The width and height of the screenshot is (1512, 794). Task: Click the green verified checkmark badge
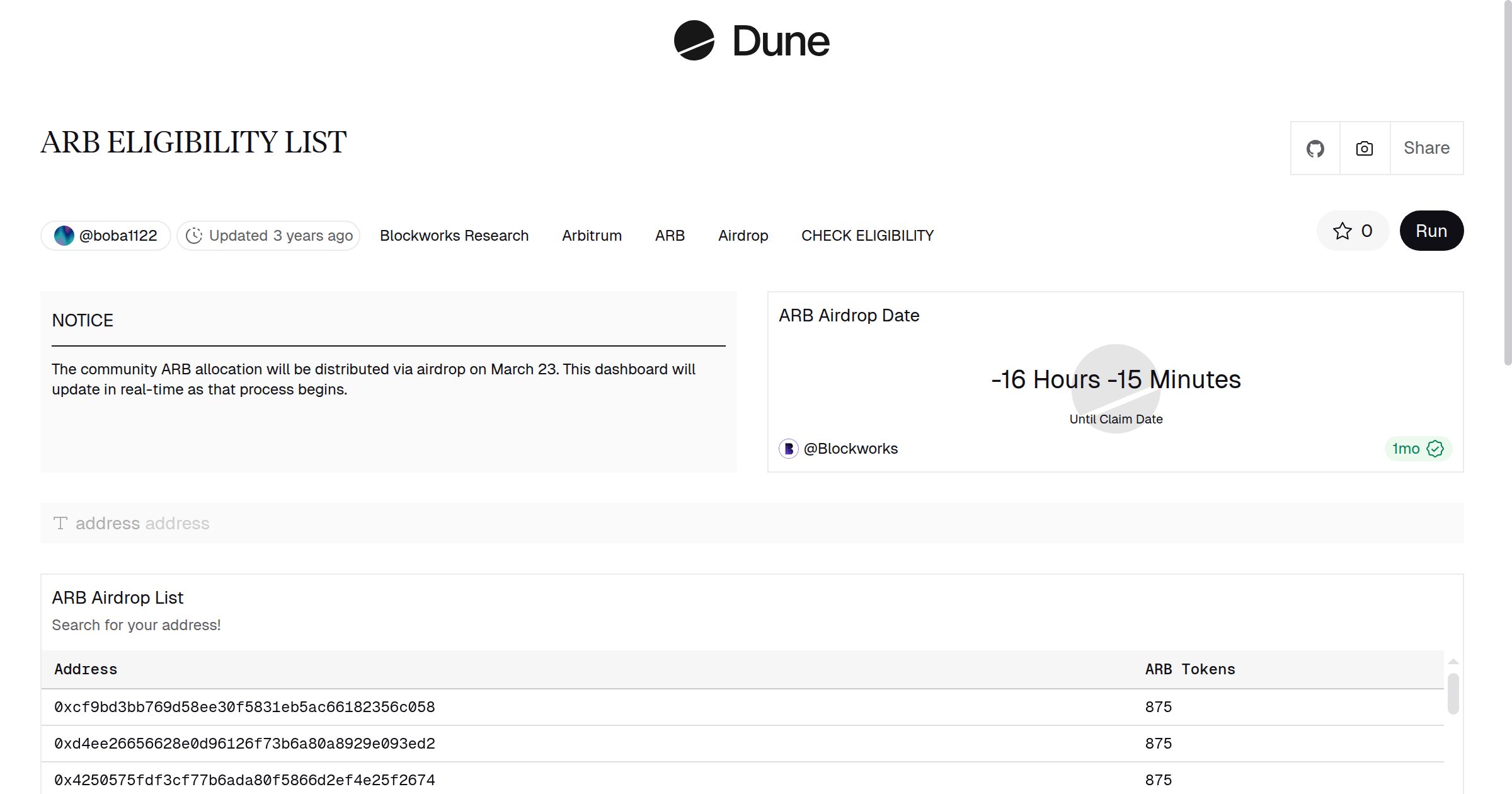tap(1435, 449)
